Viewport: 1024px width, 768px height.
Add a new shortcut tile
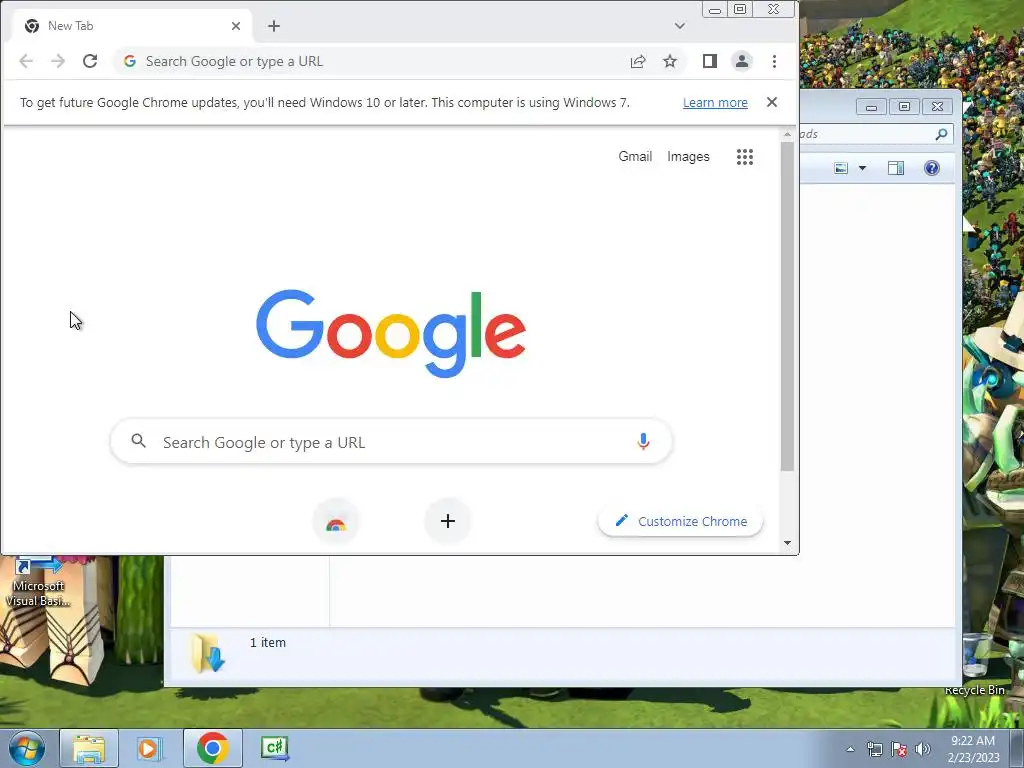click(448, 521)
